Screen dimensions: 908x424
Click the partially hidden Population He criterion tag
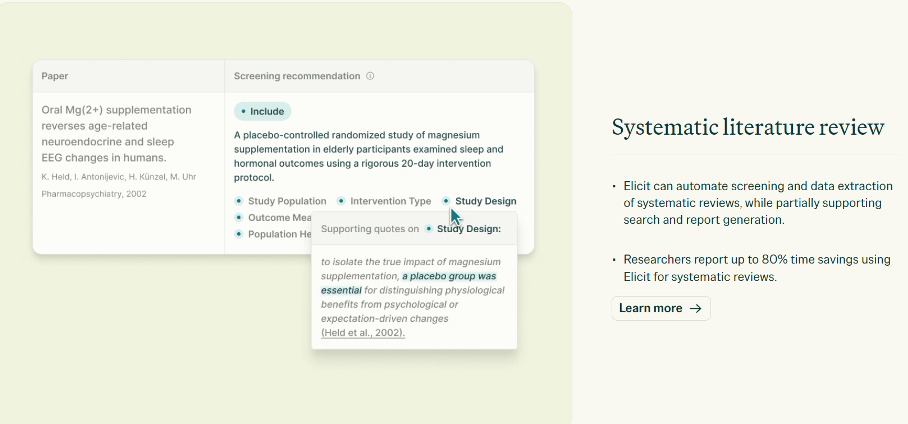pyautogui.click(x=273, y=234)
